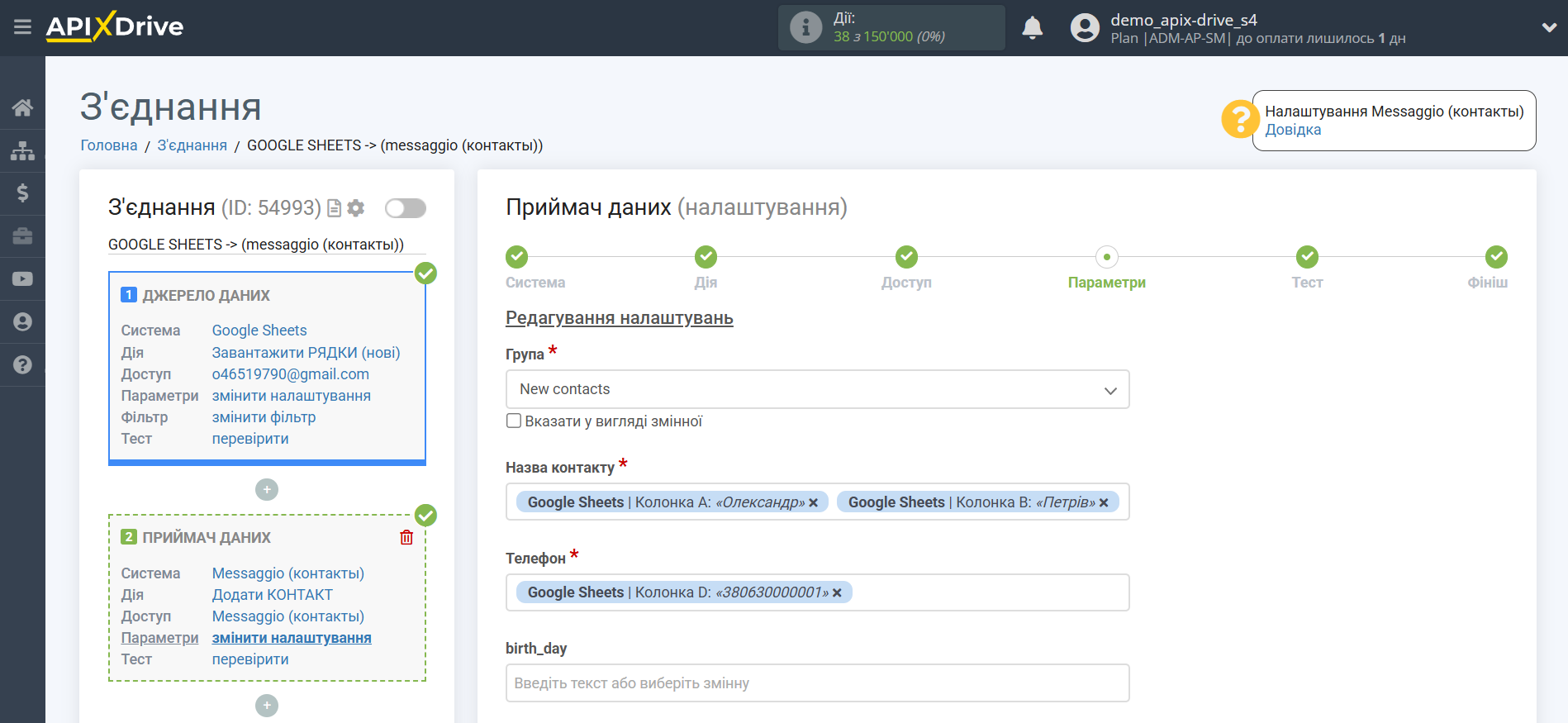Open billing dollar icon in sidebar
This screenshot has width=1568, height=723.
22,193
